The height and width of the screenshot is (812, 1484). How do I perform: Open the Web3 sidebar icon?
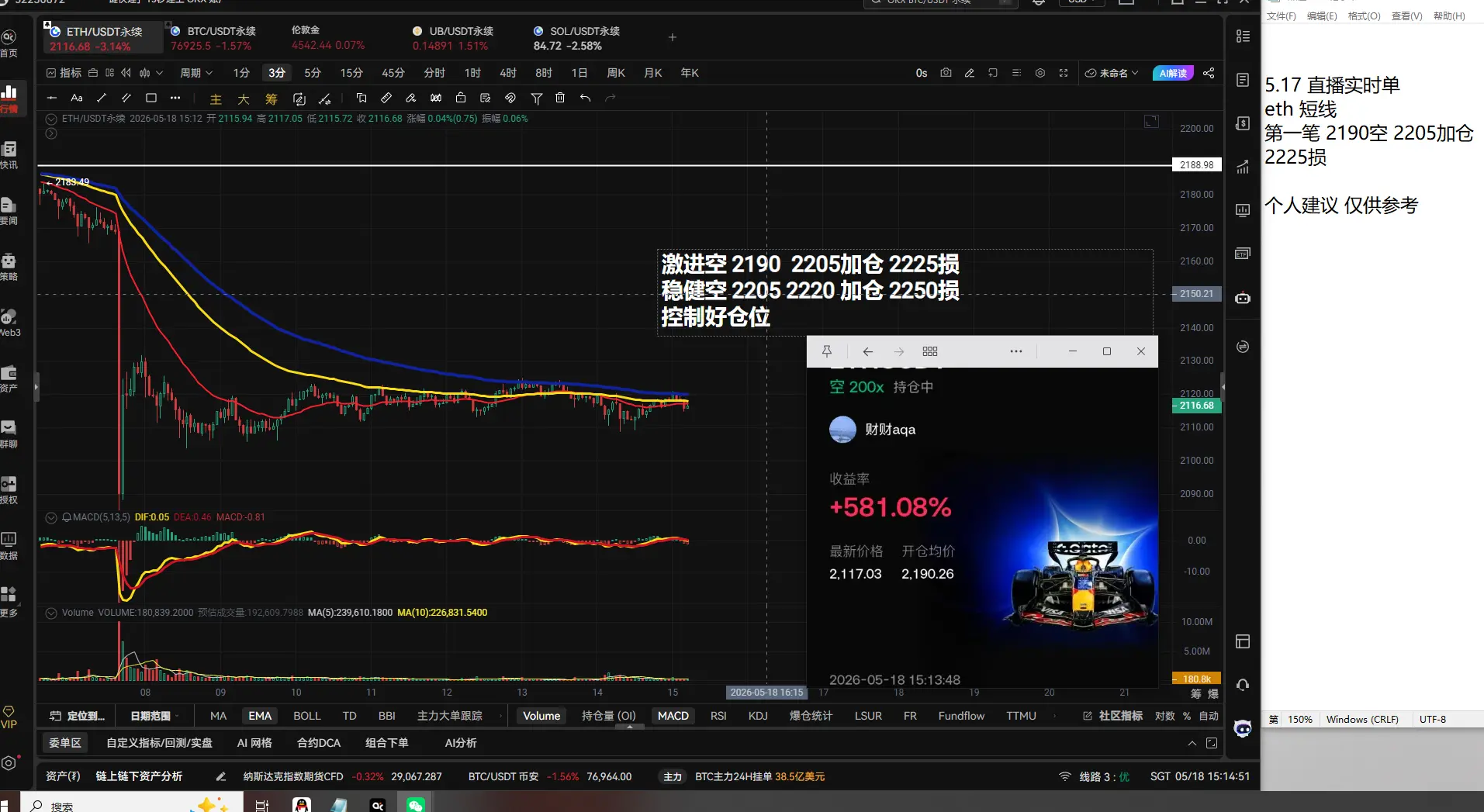pyautogui.click(x=9, y=322)
